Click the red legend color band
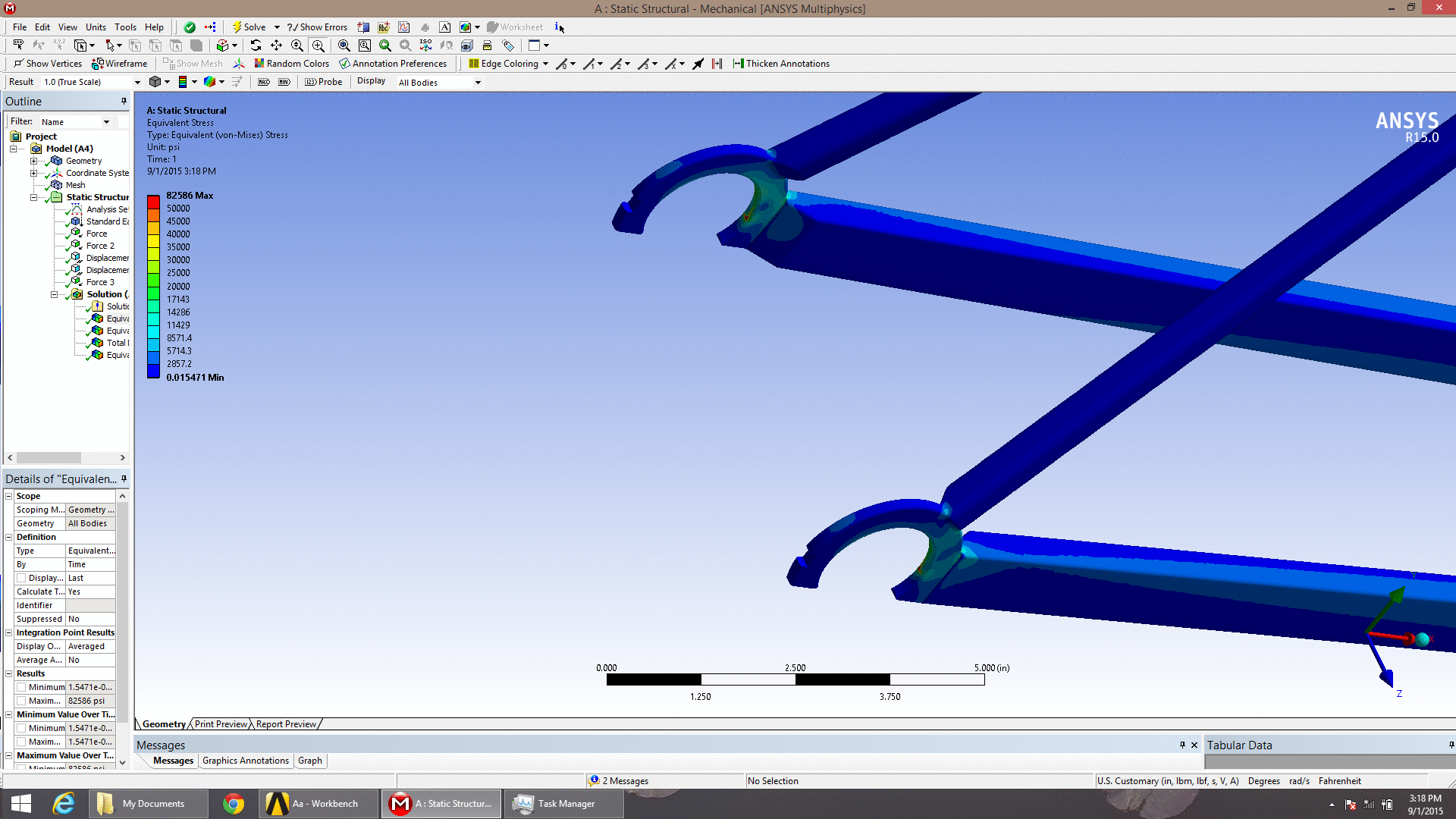Viewport: 1456px width, 819px height. coord(153,202)
